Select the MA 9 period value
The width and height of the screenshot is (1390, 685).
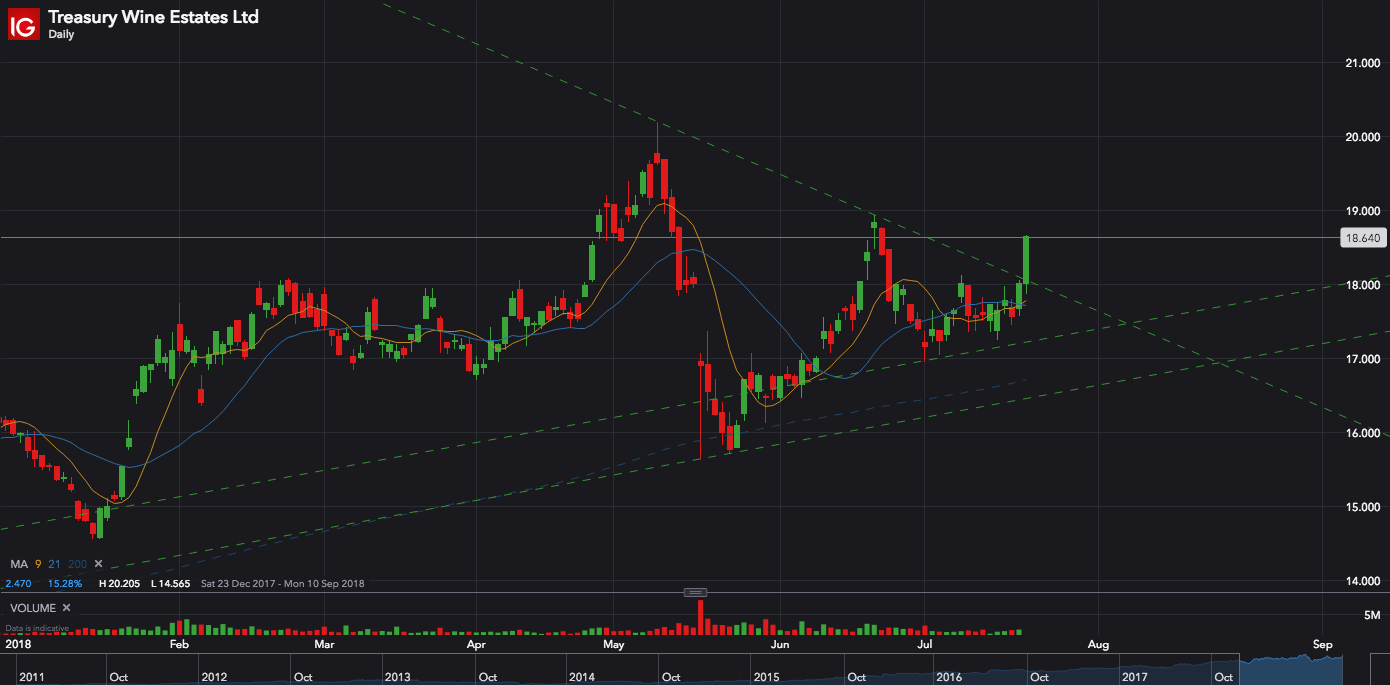pos(39,564)
